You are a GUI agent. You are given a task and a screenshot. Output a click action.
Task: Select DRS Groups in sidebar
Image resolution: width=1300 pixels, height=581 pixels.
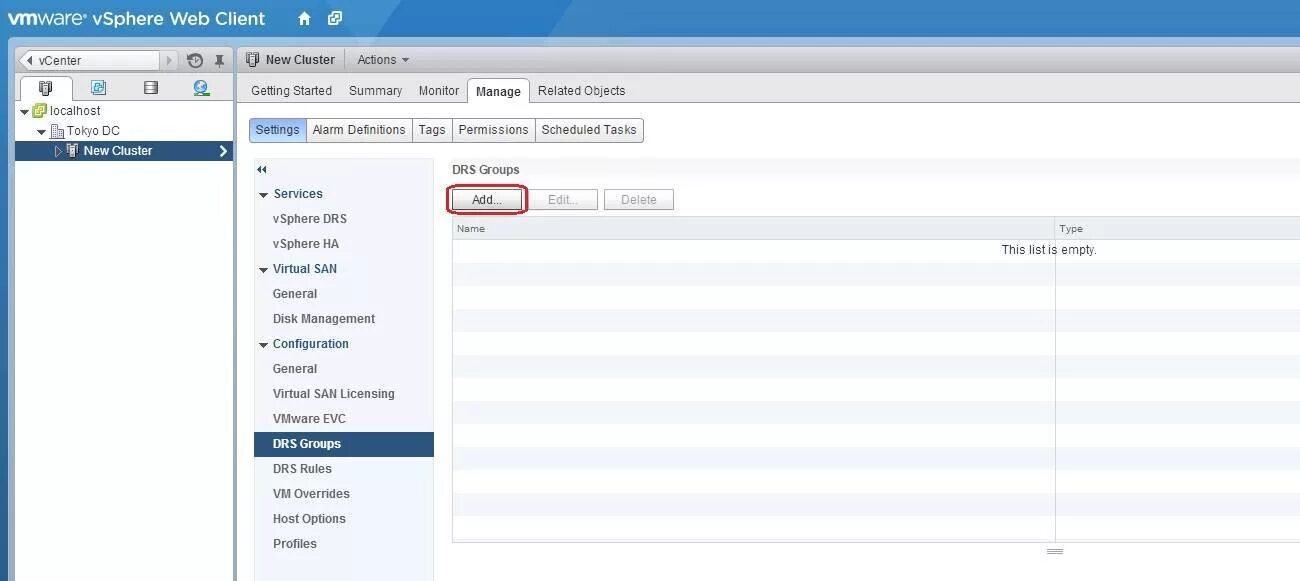click(x=343, y=444)
